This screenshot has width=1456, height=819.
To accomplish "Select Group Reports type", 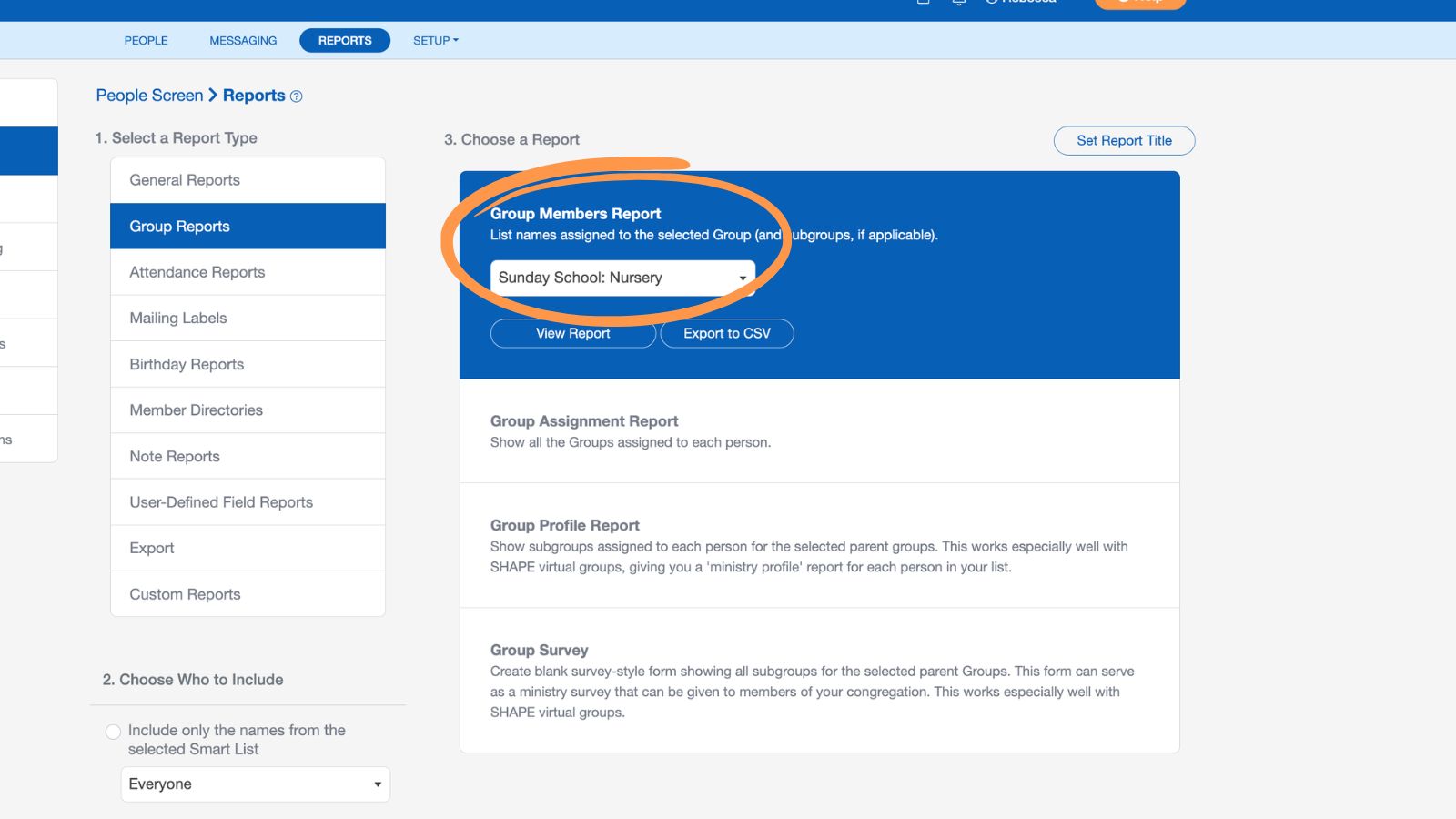I will 248,226.
